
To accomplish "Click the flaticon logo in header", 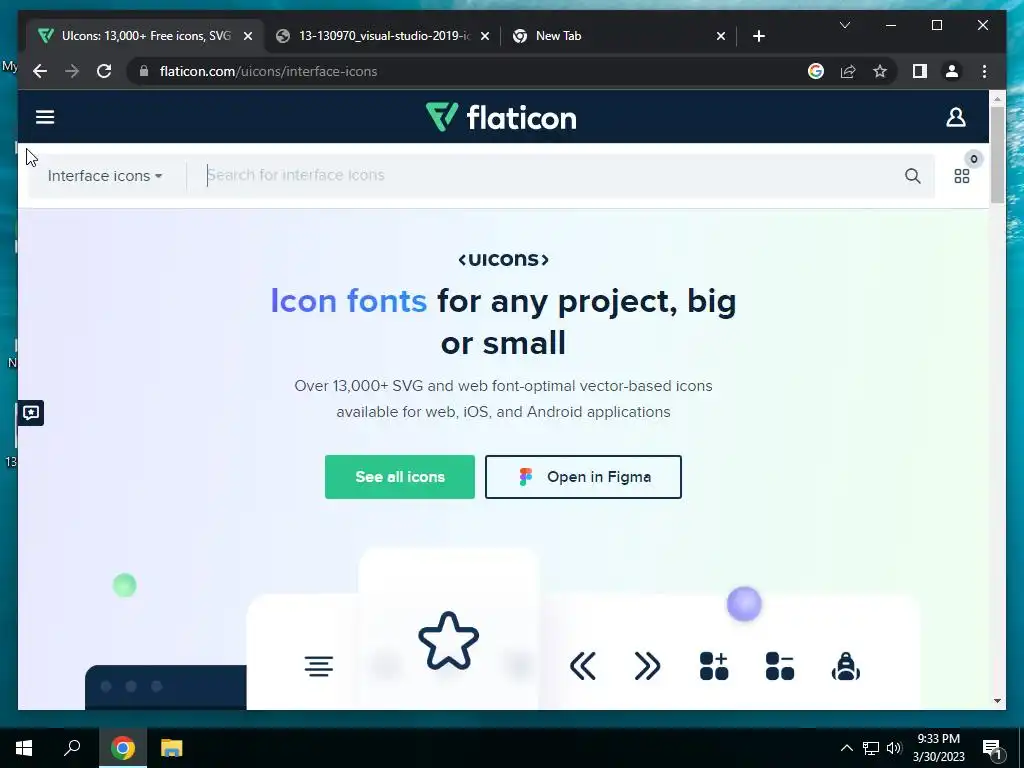I will (x=501, y=118).
